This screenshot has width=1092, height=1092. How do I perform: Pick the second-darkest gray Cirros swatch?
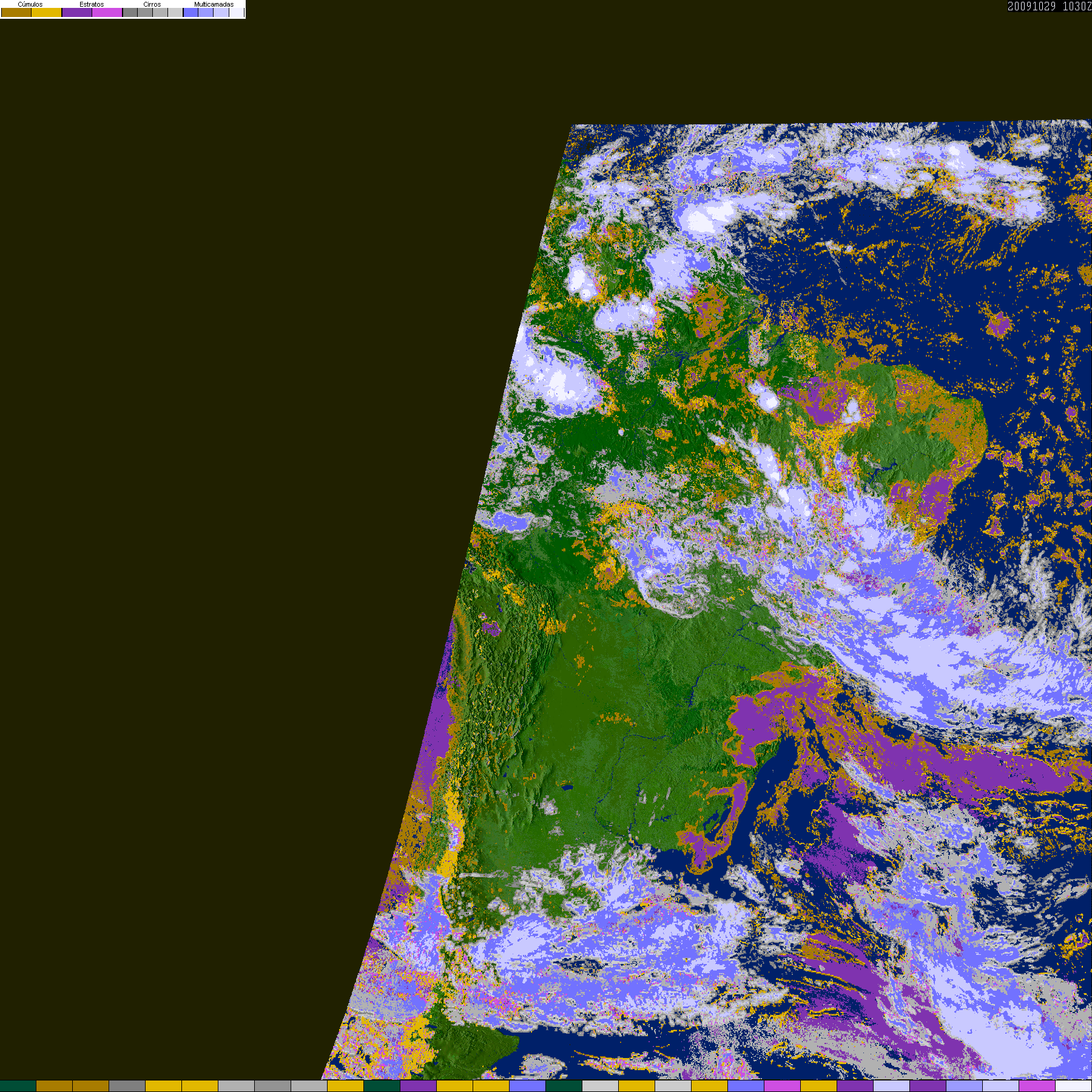pos(145,12)
